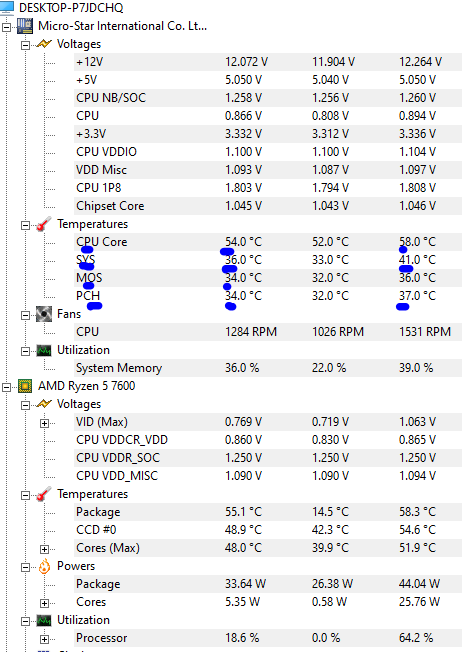Expand the VID (Max) entry
Image resolution: width=462 pixels, height=652 pixels.
[x=44, y=423]
